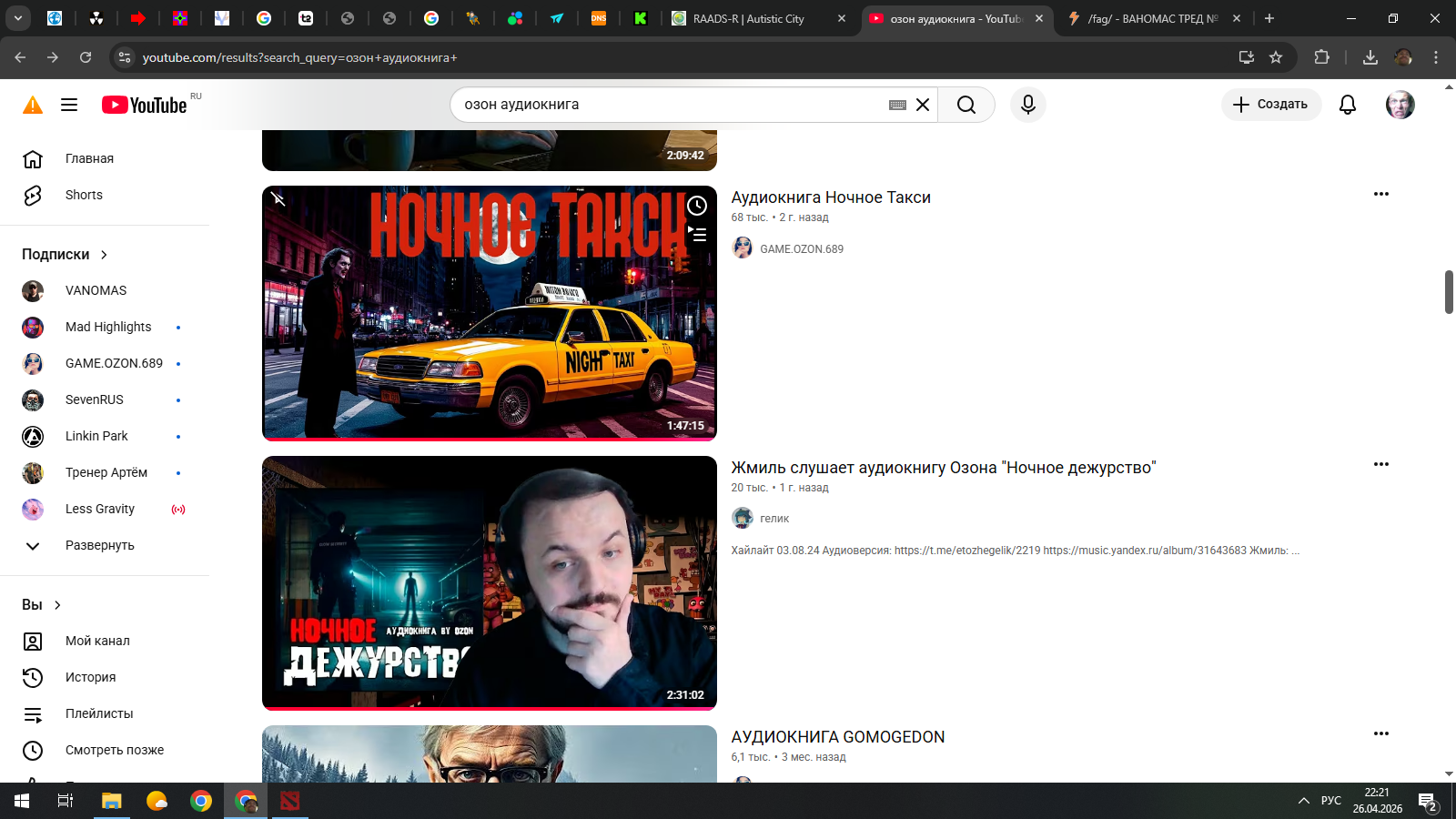This screenshot has width=1456, height=819.
Task: View site information for youtube.com
Action: [x=125, y=57]
